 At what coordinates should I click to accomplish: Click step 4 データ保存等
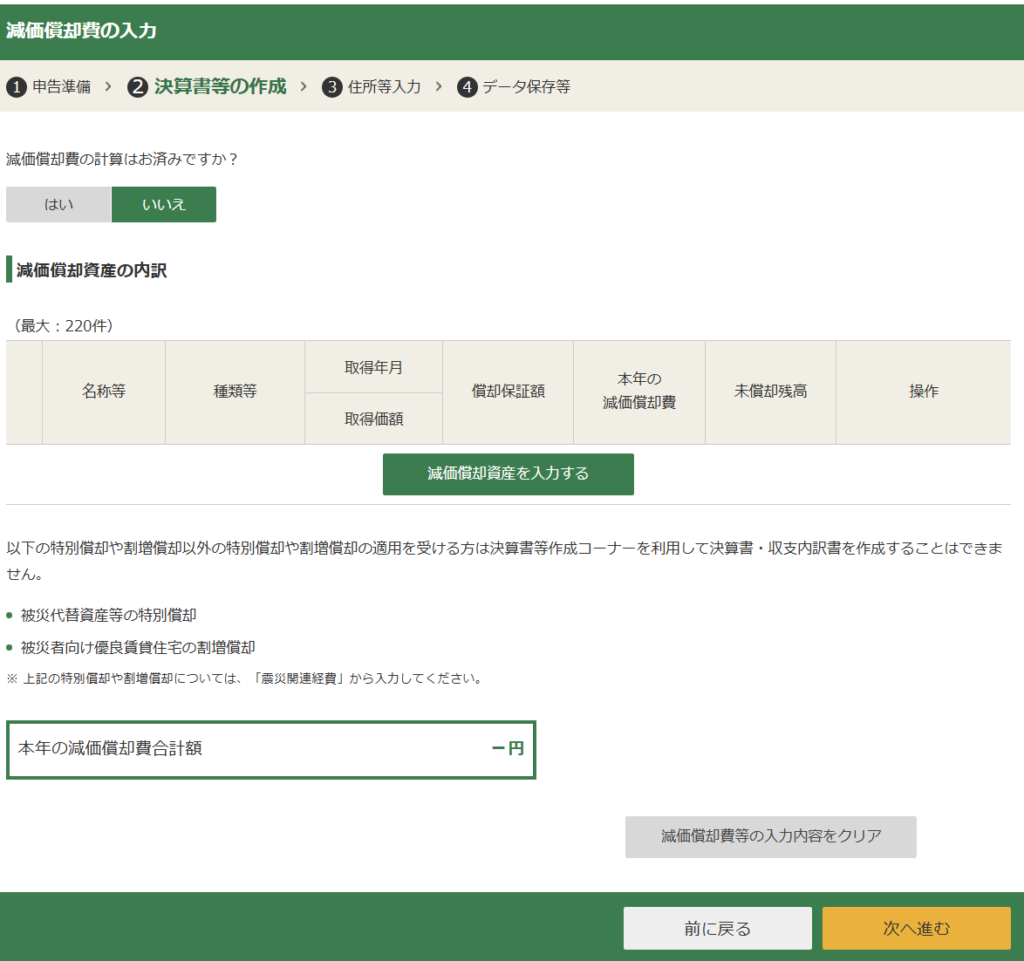point(513,86)
